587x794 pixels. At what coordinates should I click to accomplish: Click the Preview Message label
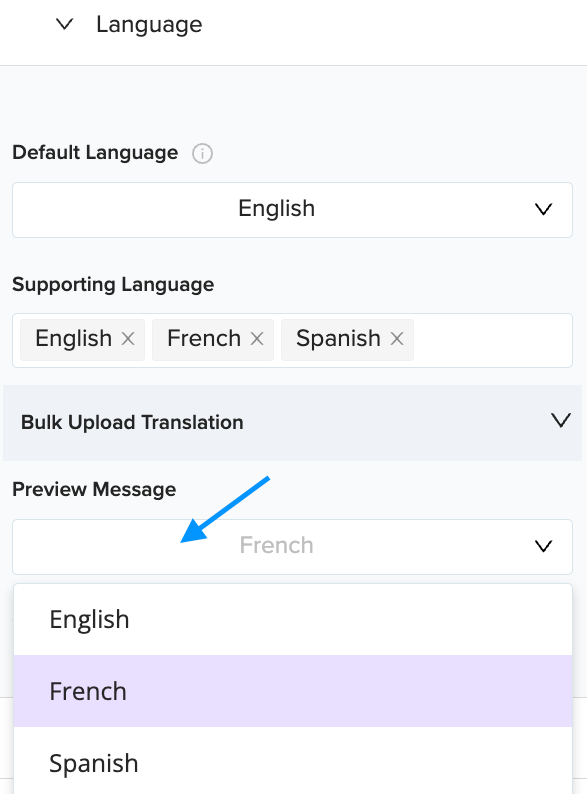94,490
